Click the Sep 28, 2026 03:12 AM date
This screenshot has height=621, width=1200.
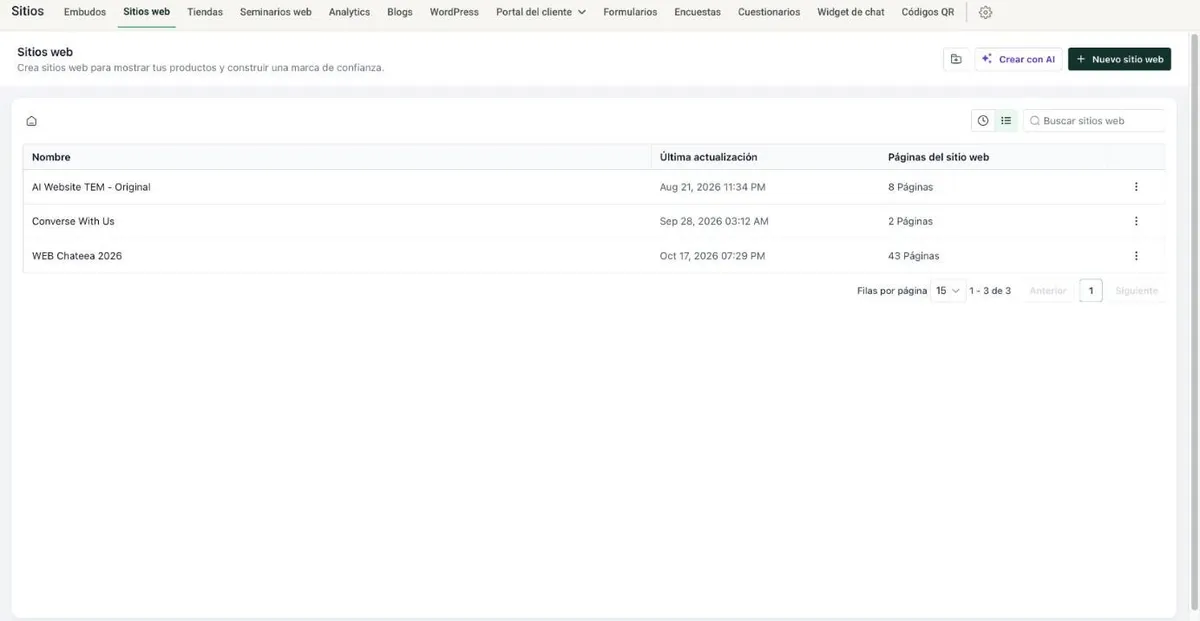pyautogui.click(x=714, y=221)
